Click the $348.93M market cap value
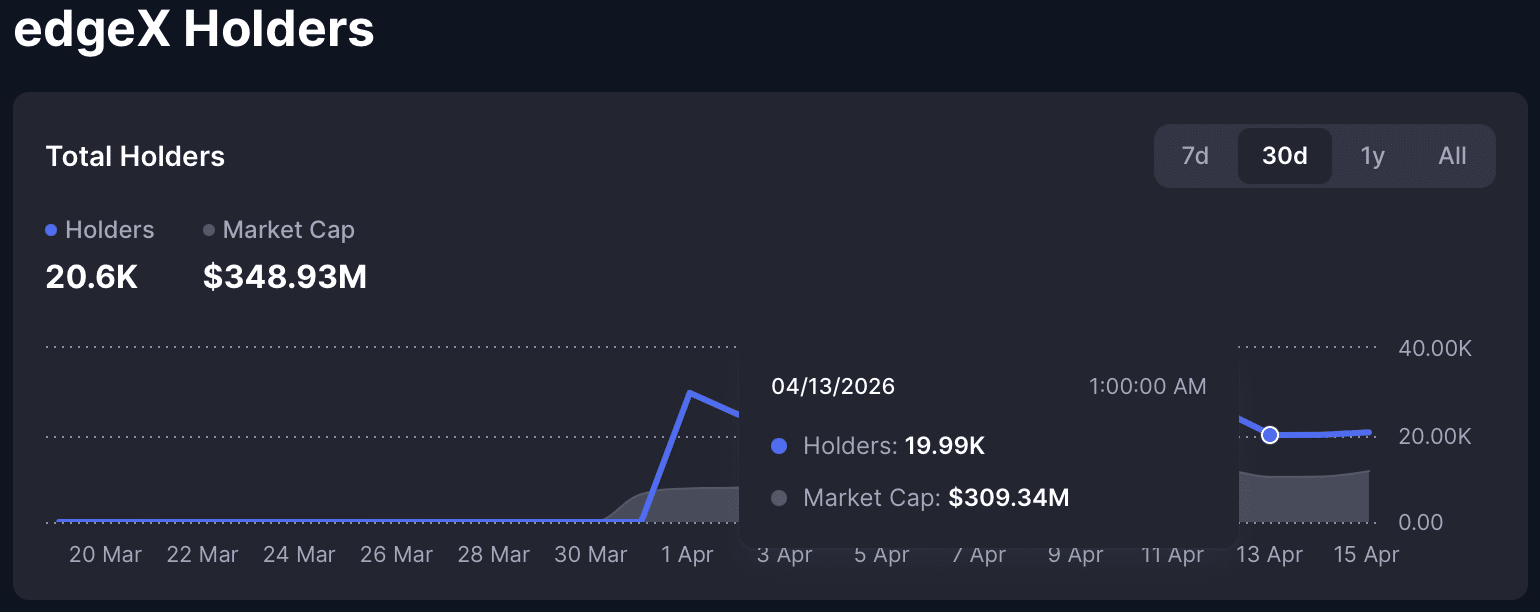This screenshot has height=612, width=1540. tap(284, 277)
